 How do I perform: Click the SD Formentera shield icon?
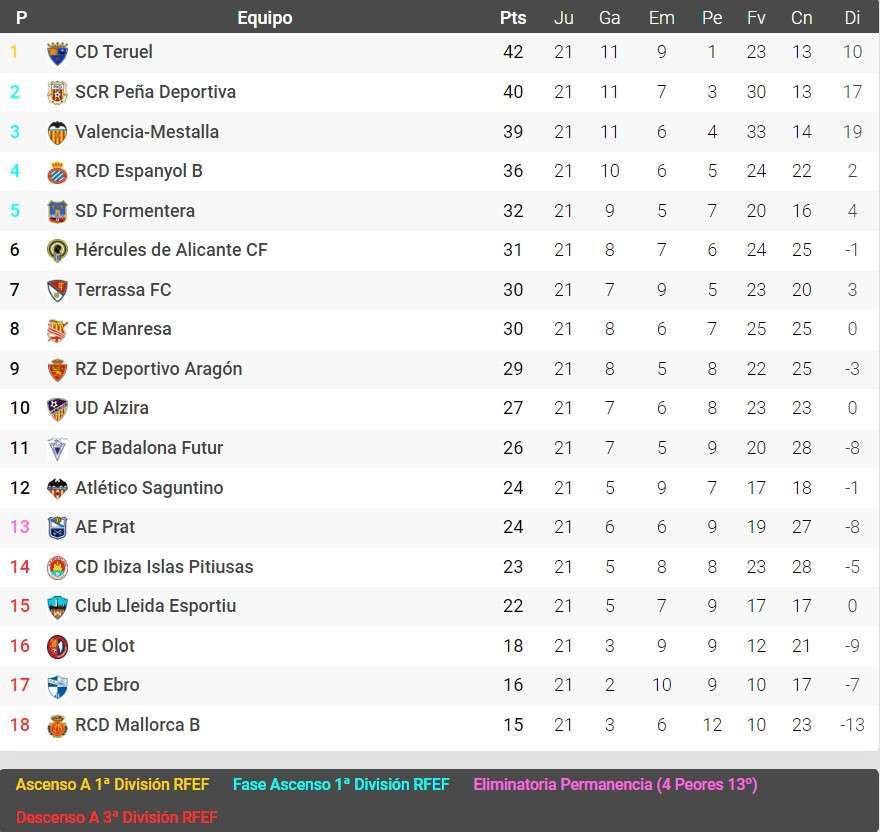57,210
